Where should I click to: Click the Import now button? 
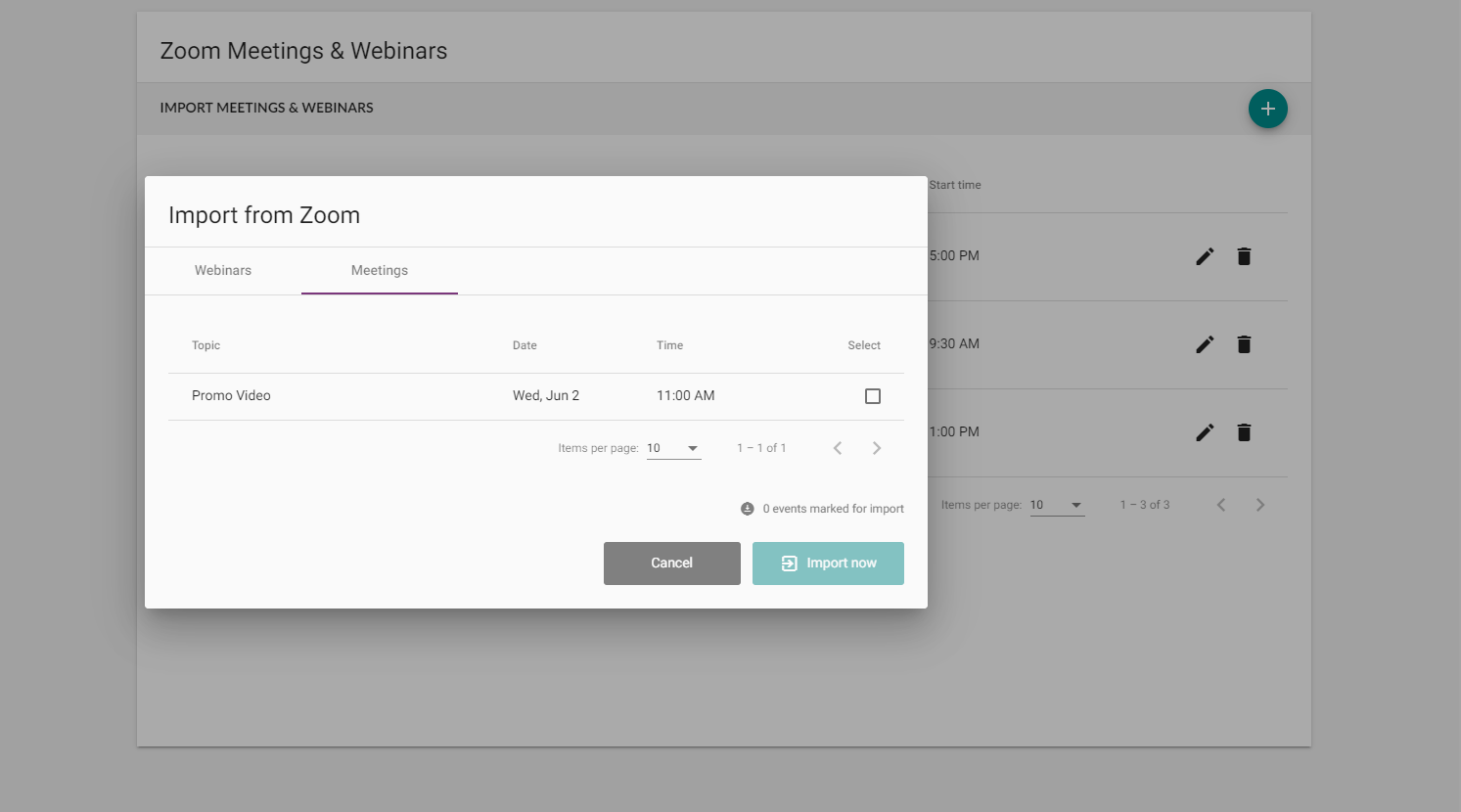tap(828, 564)
